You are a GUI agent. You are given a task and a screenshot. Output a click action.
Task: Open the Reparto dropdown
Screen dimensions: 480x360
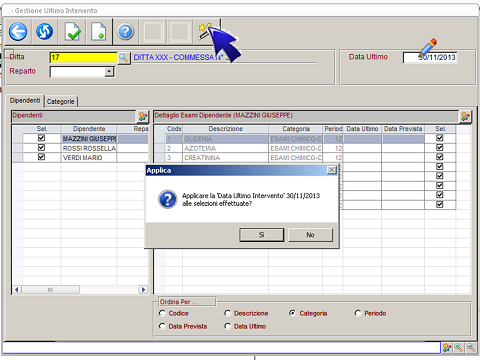point(109,72)
